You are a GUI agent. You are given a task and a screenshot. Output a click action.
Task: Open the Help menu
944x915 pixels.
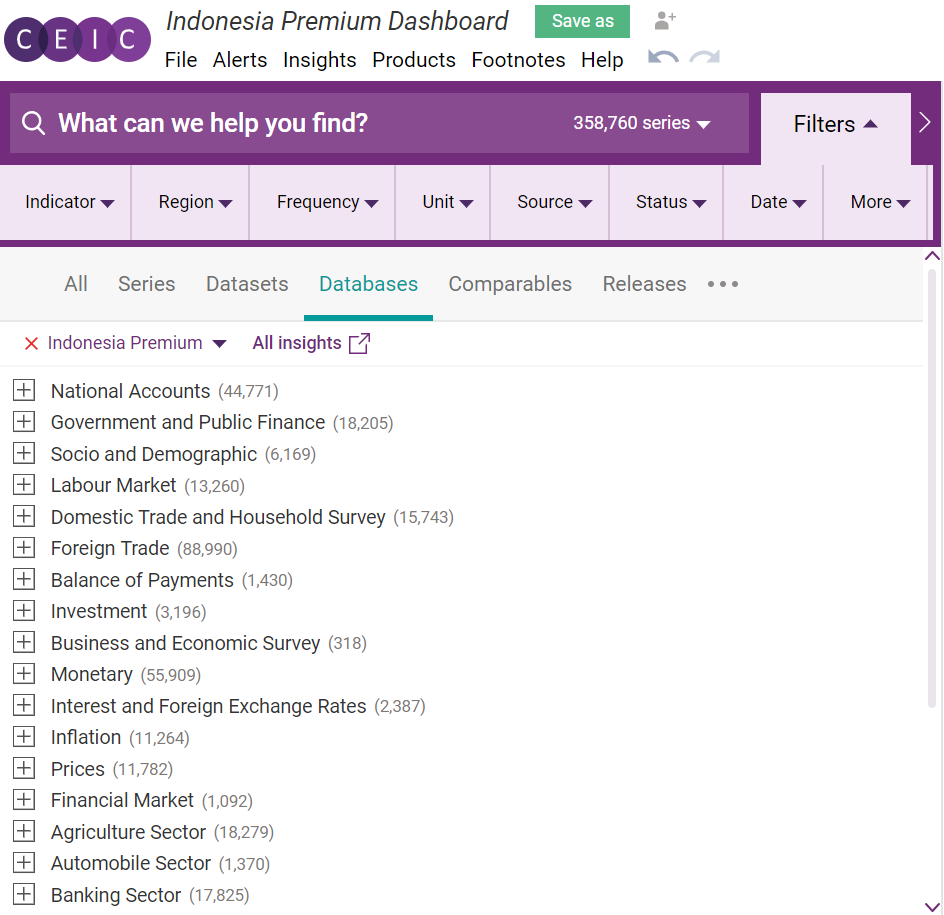tap(602, 60)
